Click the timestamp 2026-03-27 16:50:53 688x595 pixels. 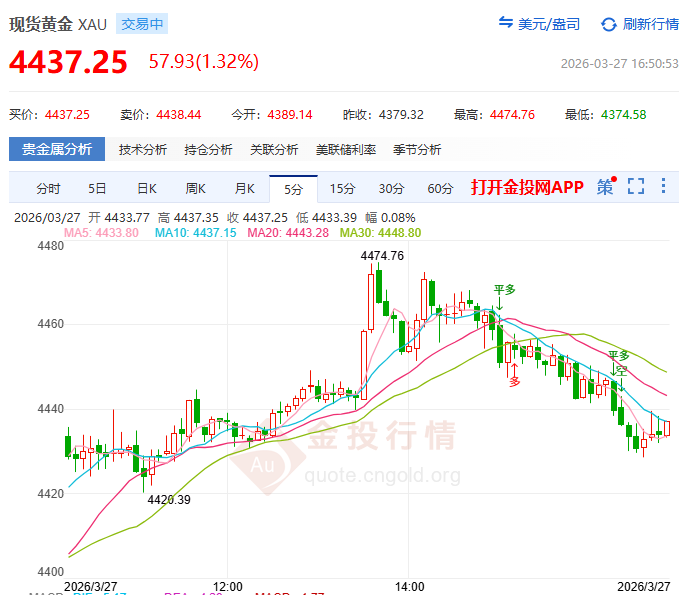(x=620, y=64)
